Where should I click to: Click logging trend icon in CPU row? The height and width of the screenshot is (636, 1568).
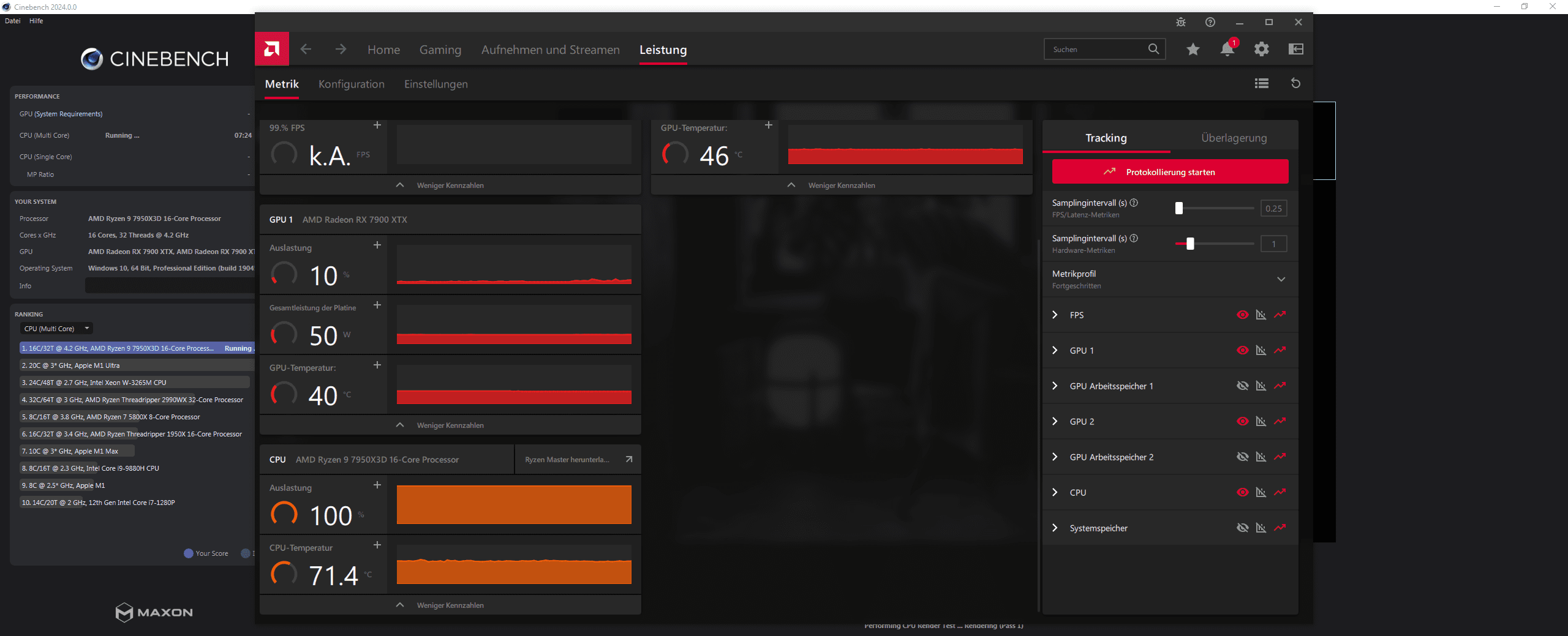(x=1280, y=492)
